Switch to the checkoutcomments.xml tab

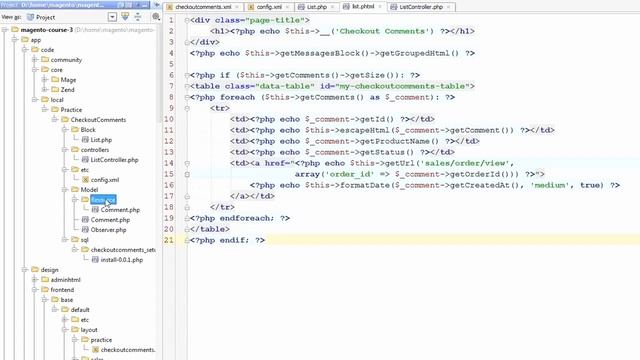pos(203,7)
